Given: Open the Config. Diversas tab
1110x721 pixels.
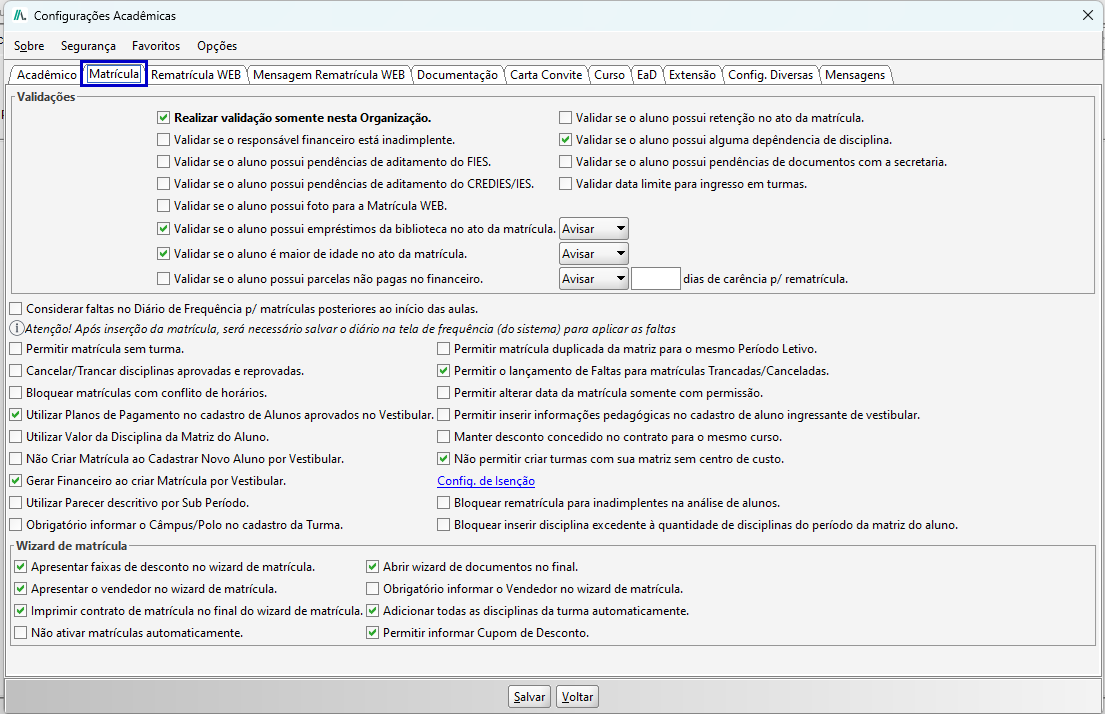Looking at the screenshot, I should pyautogui.click(x=770, y=74).
